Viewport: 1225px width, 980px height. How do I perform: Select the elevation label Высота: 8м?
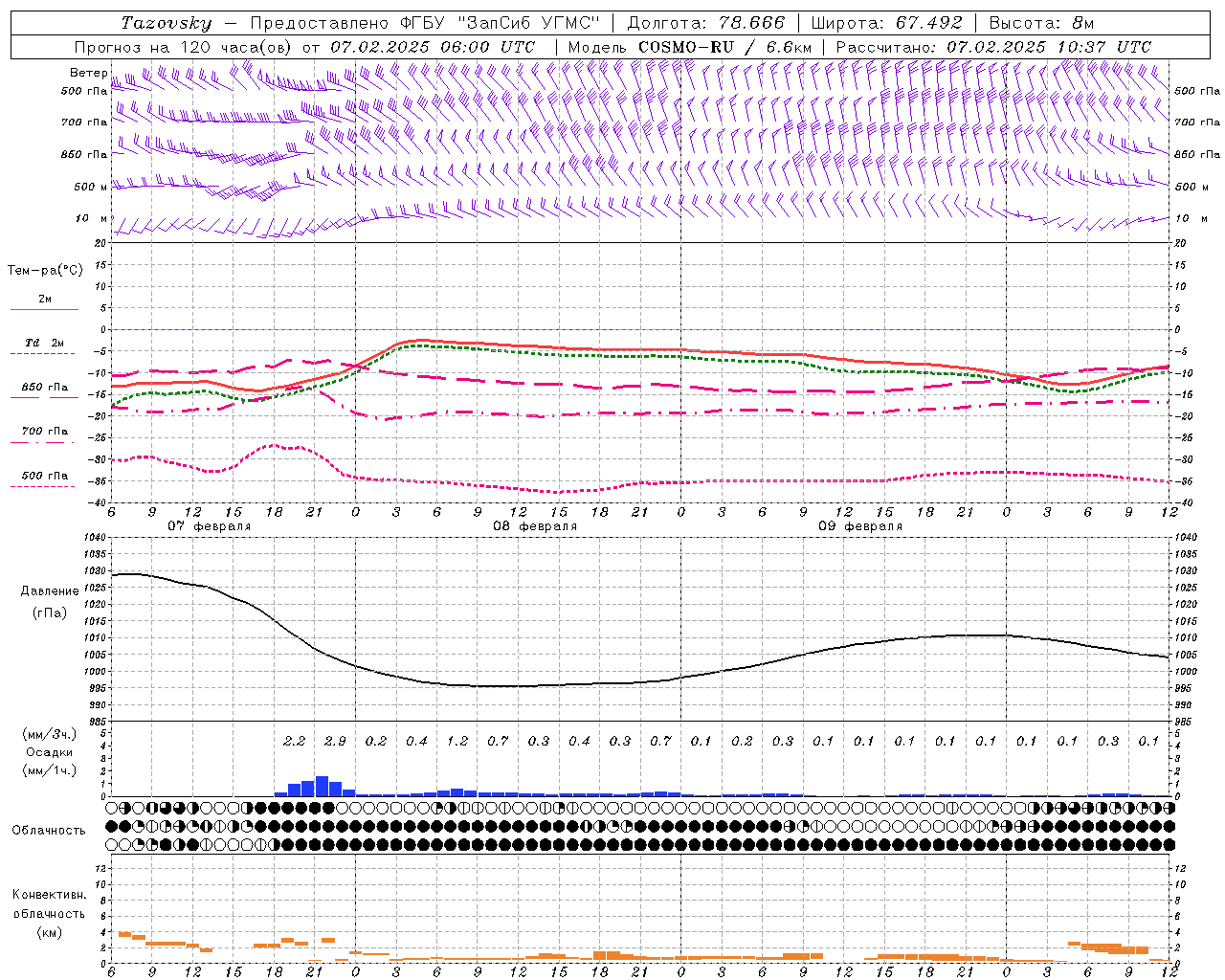pyautogui.click(x=1041, y=23)
